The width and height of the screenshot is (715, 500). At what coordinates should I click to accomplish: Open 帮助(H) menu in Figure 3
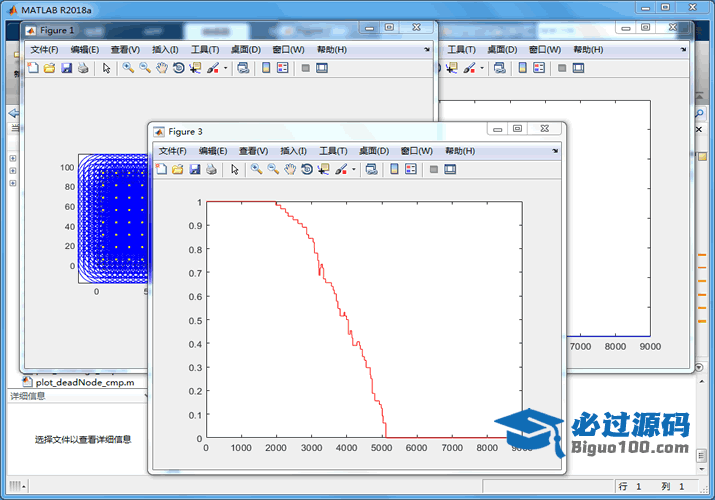460,151
